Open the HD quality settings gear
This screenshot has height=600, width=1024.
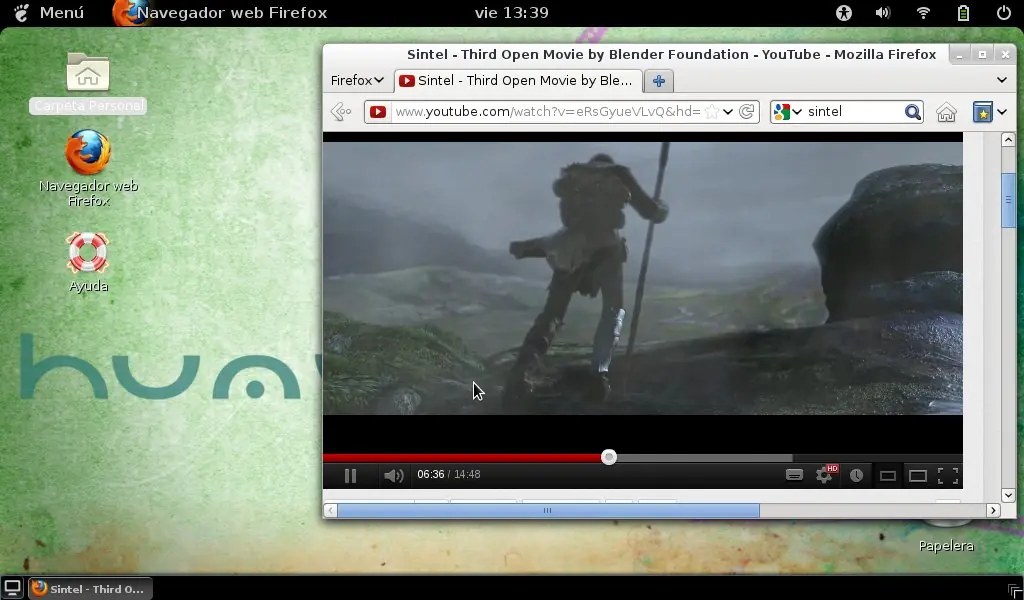(825, 475)
